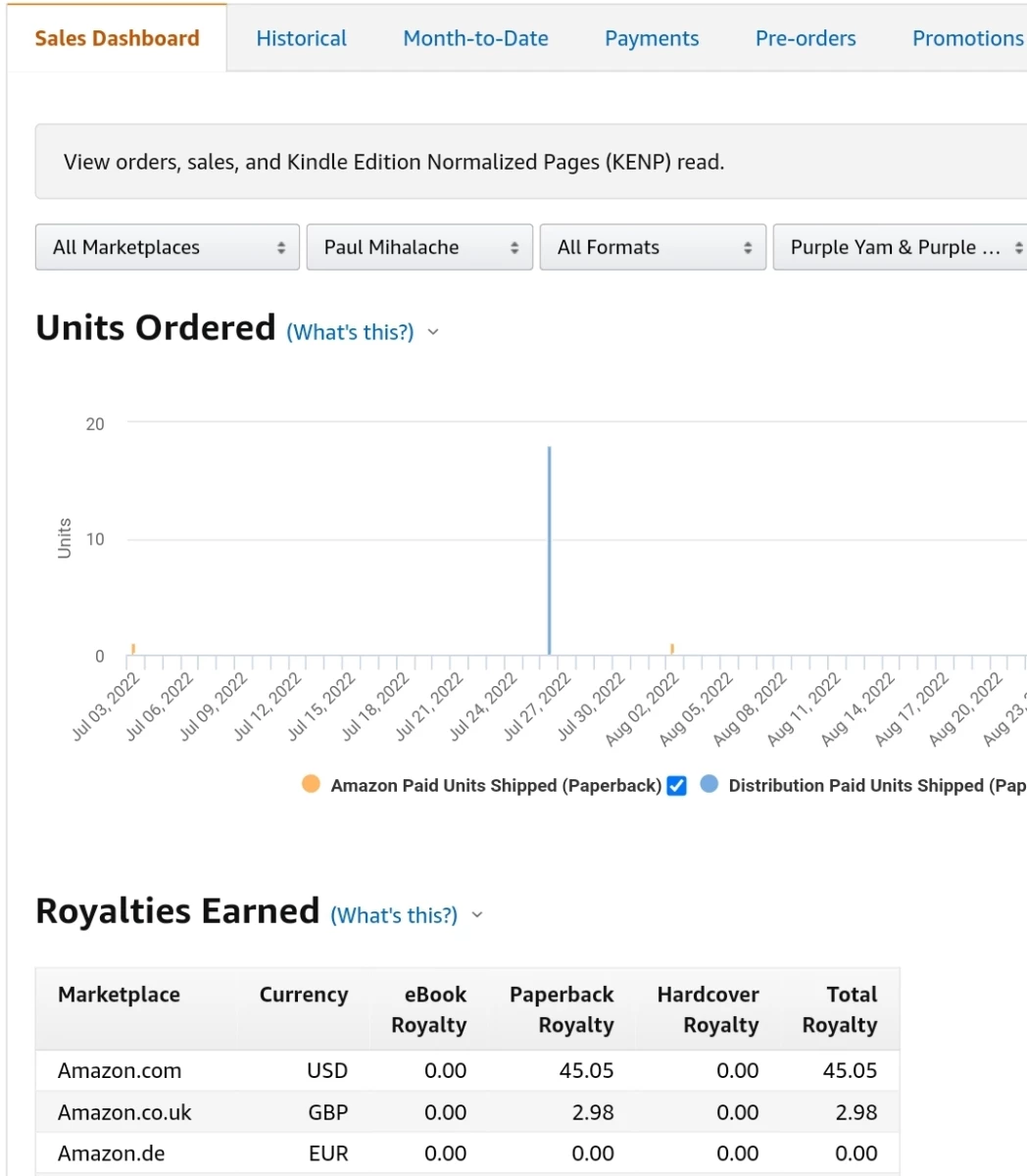The height and width of the screenshot is (1176, 1027).
Task: Click the Total Royalty column header
Action: pyautogui.click(x=840, y=1009)
